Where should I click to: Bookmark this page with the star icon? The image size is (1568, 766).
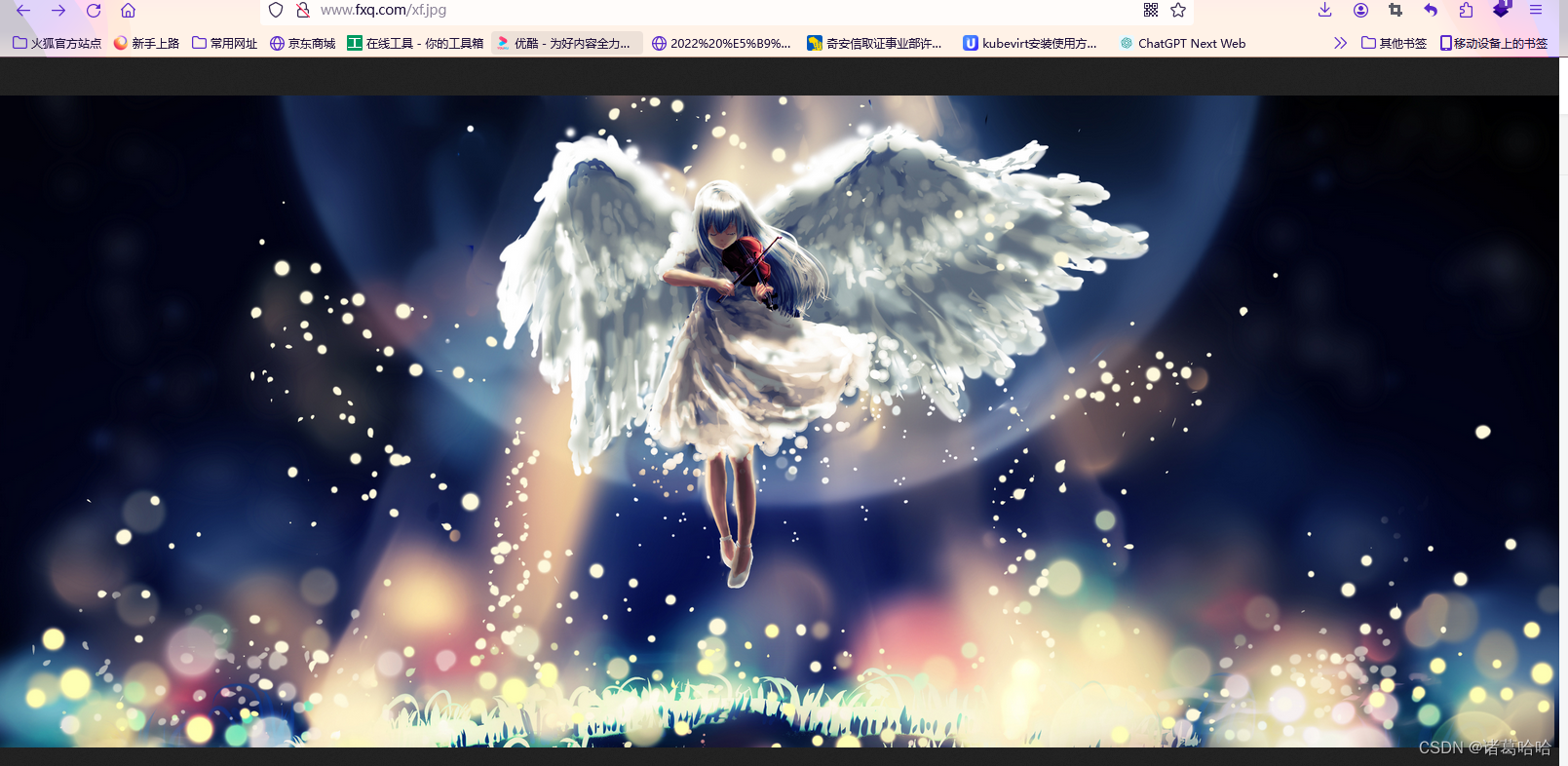coord(1178,10)
